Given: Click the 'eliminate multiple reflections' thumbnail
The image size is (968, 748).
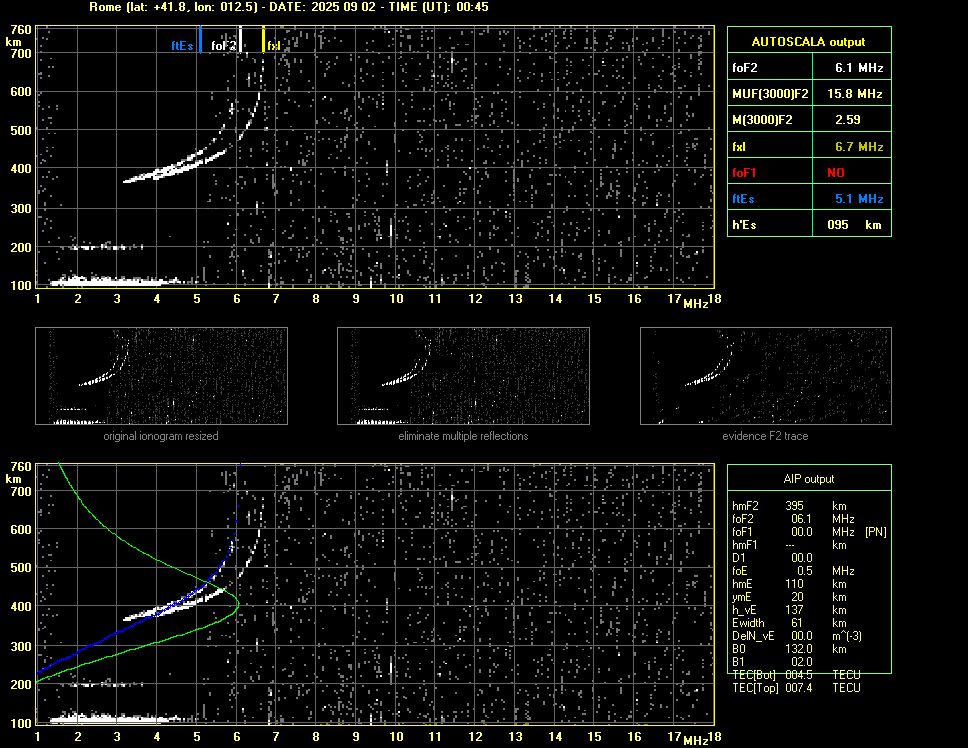Looking at the screenshot, I should point(463,376).
